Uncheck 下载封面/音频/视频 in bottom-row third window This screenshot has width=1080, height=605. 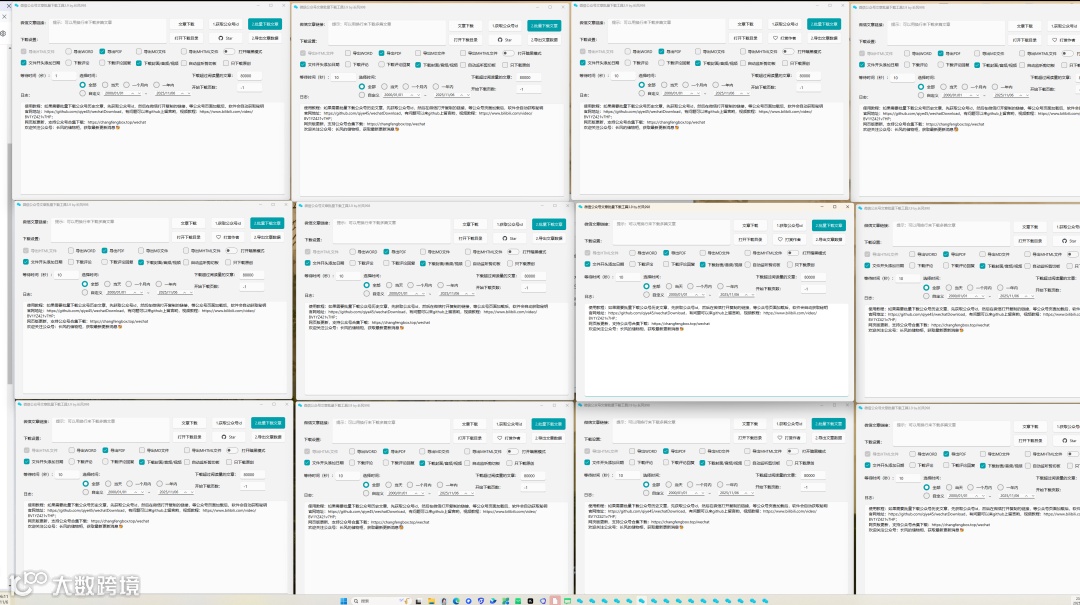pyautogui.click(x=702, y=462)
